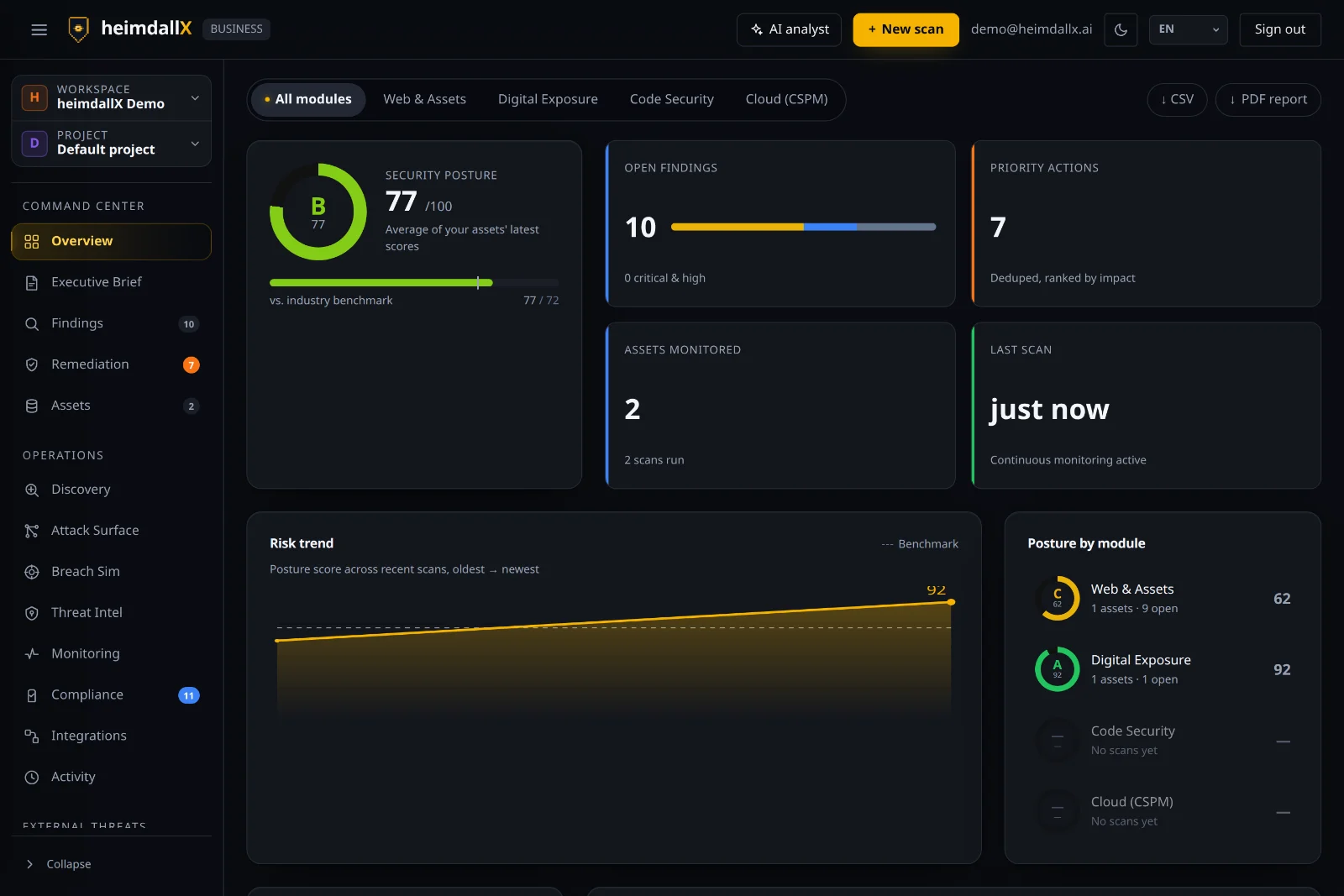Switch to the Web & Assets tab
1344x896 pixels.
pos(424,99)
